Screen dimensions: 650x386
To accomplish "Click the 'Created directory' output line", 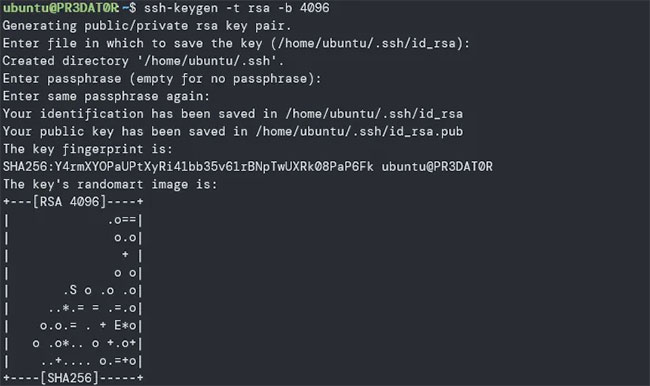I will click(x=143, y=61).
